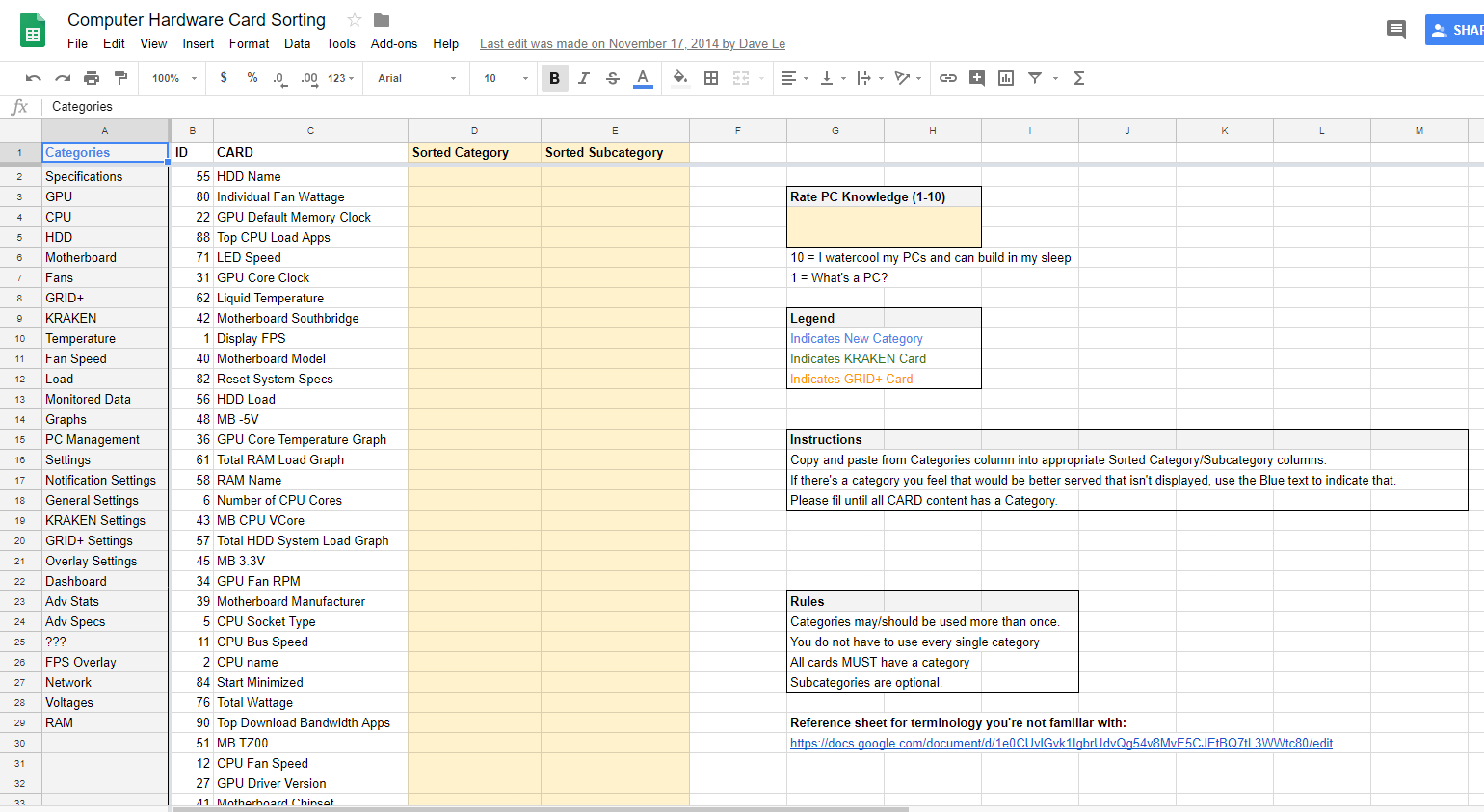Image resolution: width=1484 pixels, height=812 pixels.
Task: Open the Borders tool
Action: (x=711, y=78)
